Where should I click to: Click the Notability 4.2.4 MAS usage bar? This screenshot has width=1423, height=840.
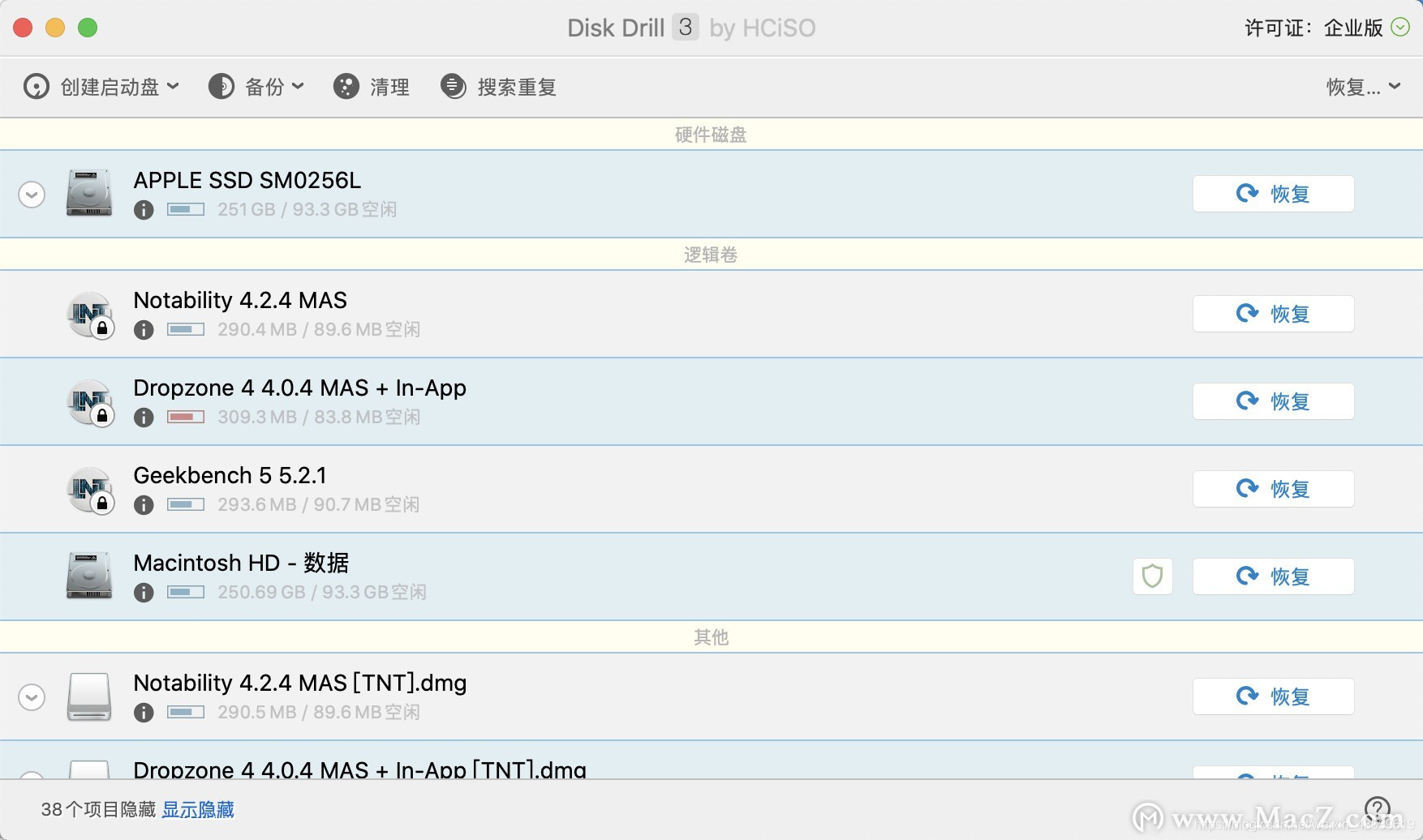tap(186, 329)
